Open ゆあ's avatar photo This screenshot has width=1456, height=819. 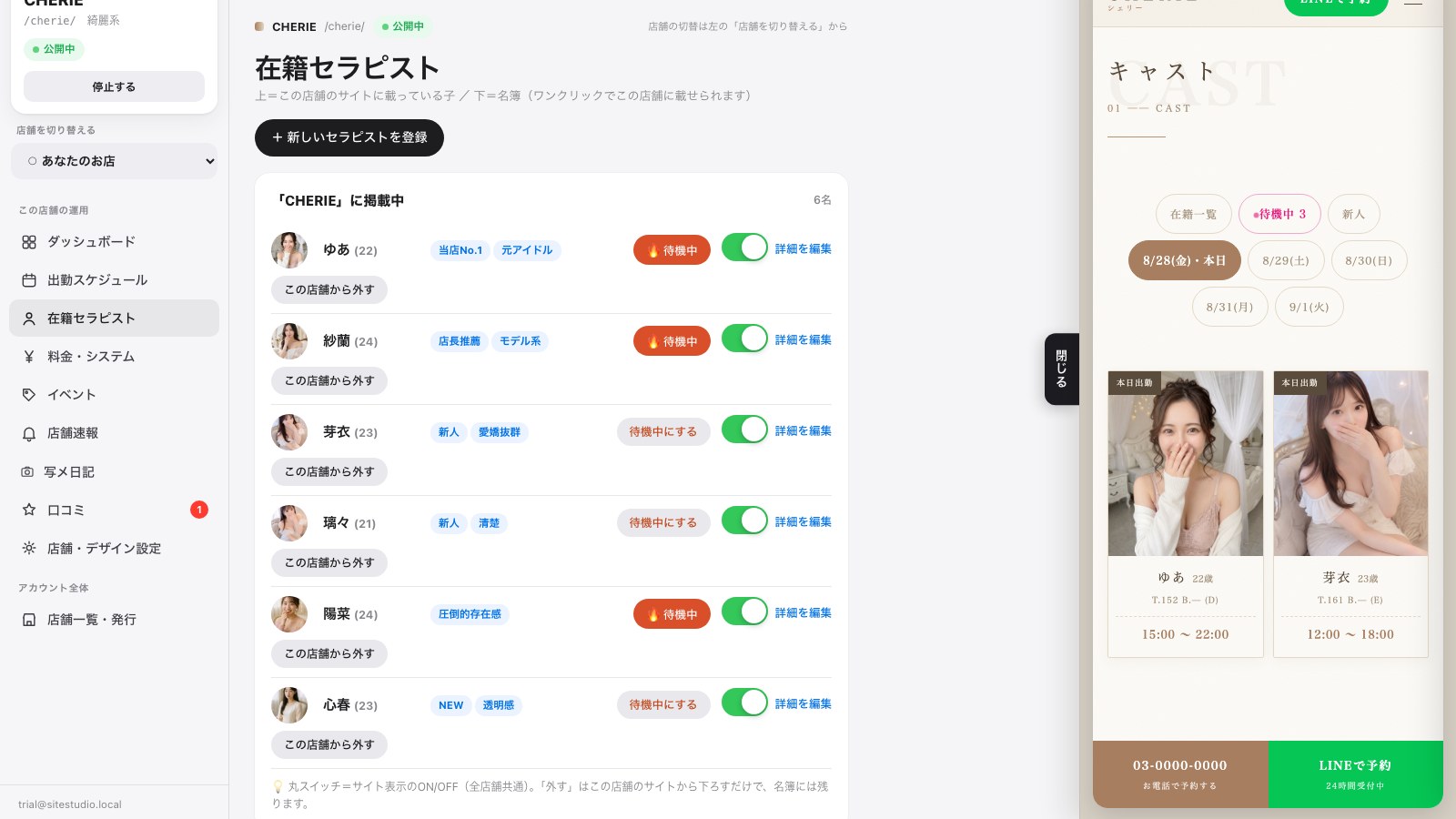[x=289, y=250]
